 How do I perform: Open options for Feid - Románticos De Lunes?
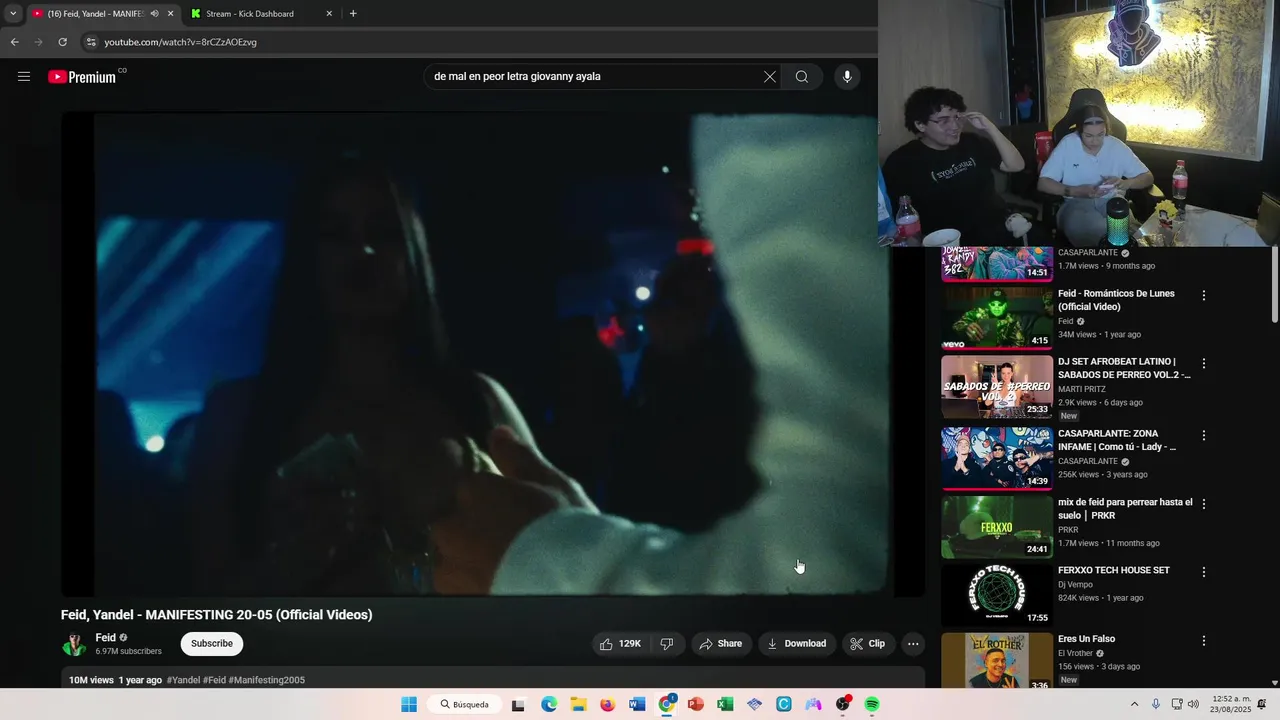(x=1204, y=295)
